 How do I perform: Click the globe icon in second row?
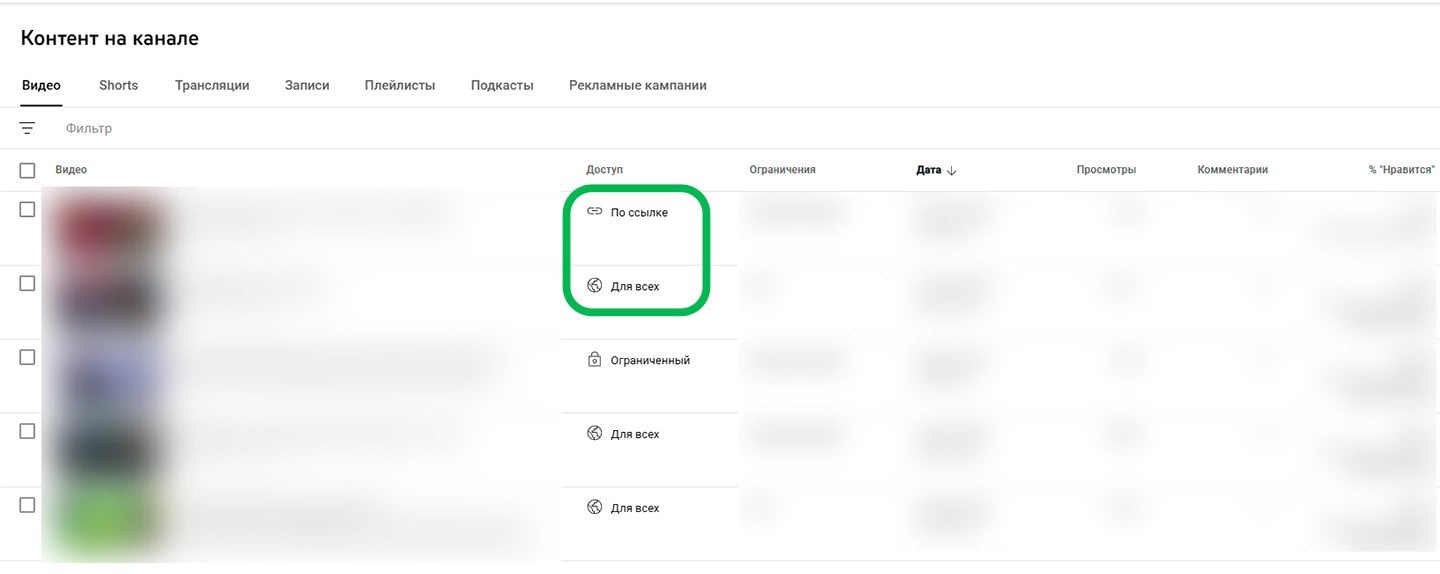pos(594,286)
